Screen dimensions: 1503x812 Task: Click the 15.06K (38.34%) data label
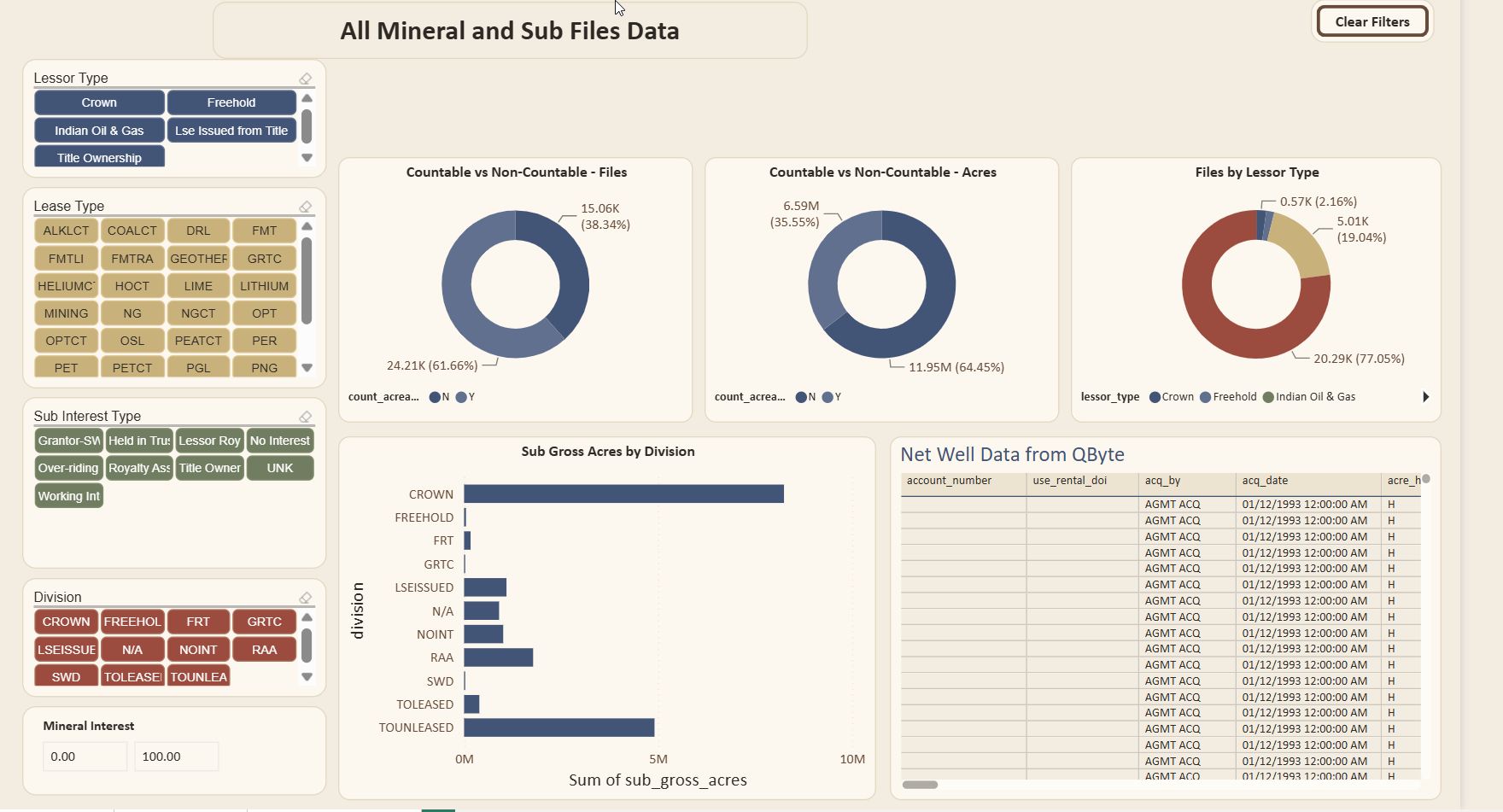click(605, 217)
